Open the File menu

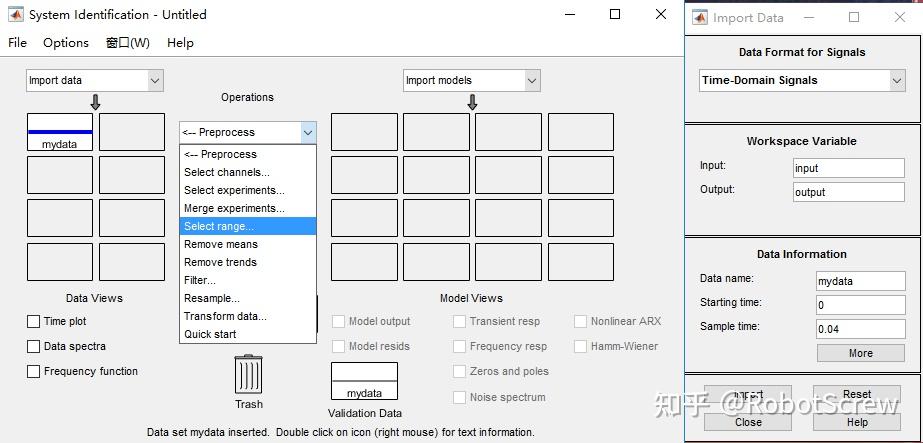(18, 42)
